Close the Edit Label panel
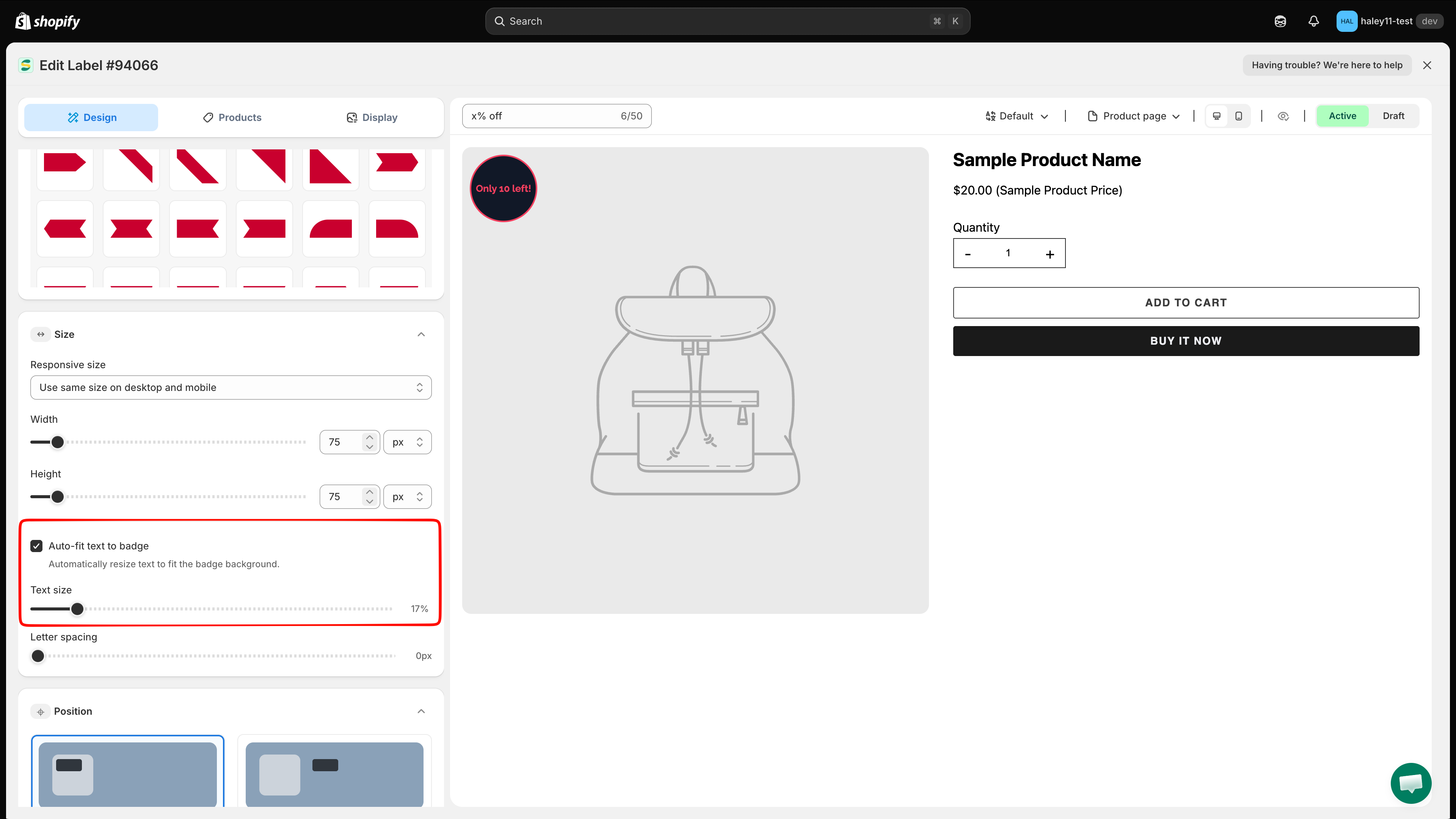1456x819 pixels. click(1427, 65)
